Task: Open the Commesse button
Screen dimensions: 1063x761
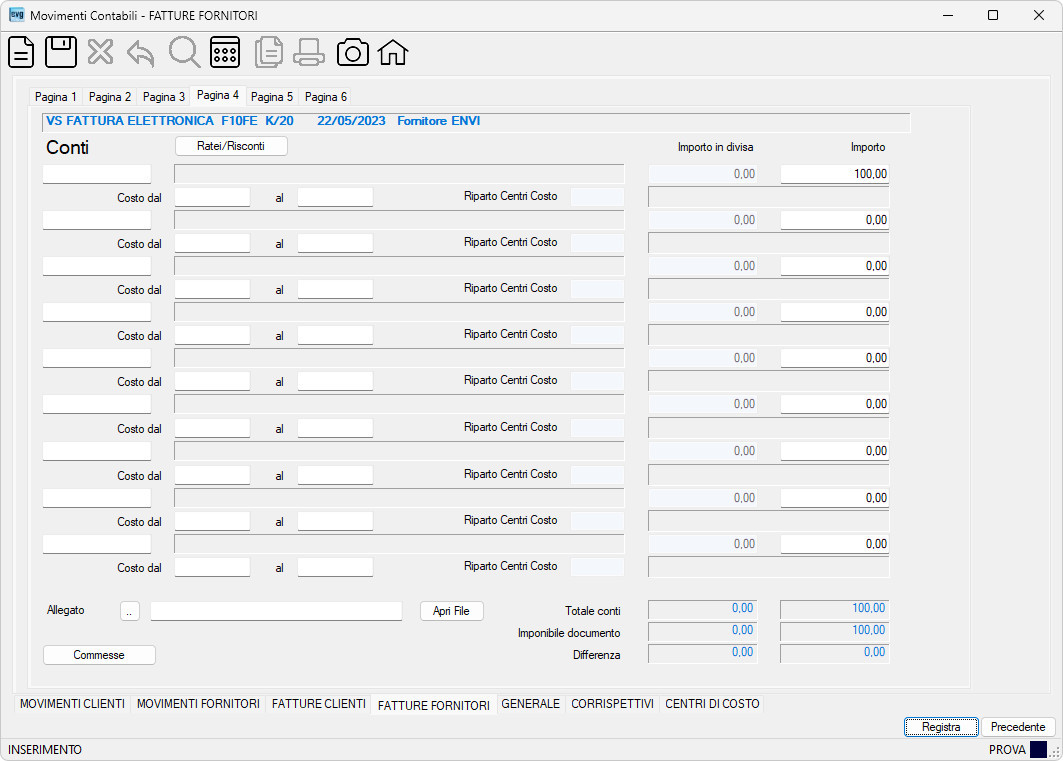Action: coord(99,655)
